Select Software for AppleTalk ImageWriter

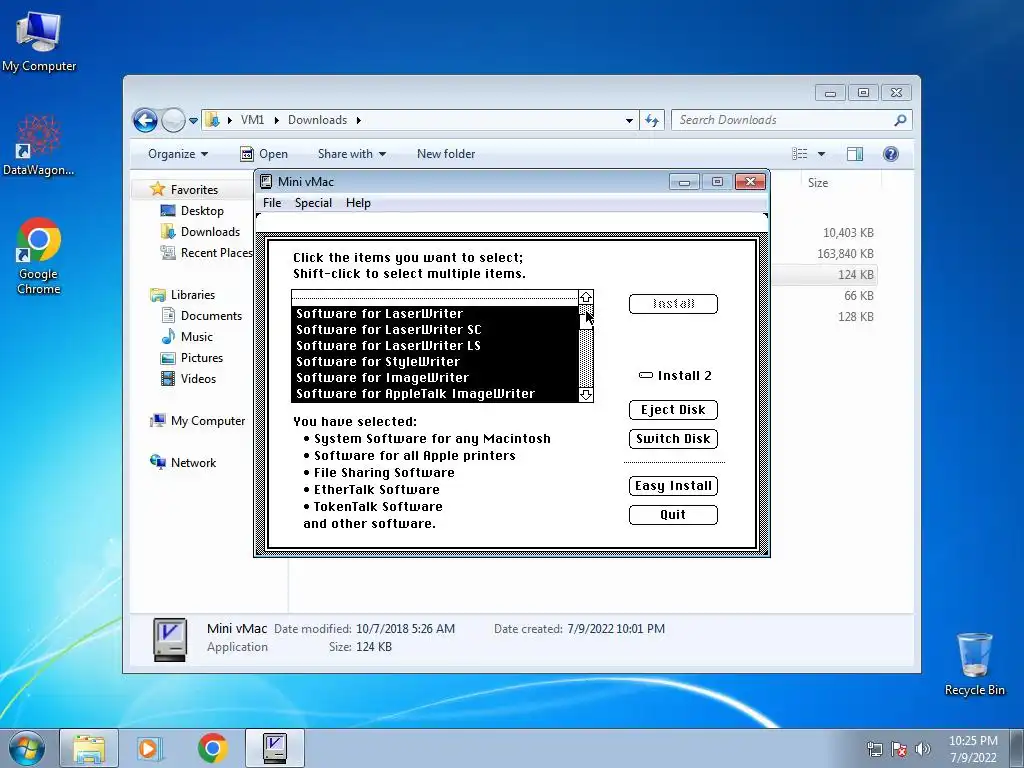[435, 394]
